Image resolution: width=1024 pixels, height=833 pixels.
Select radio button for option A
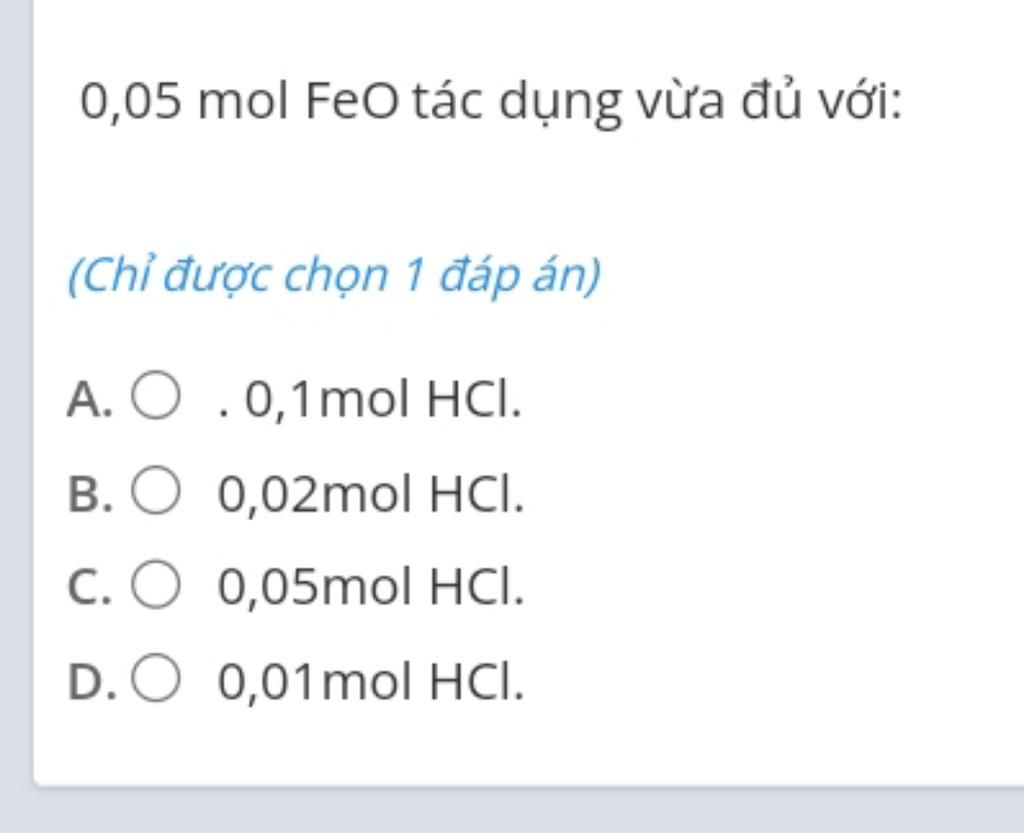(155, 396)
